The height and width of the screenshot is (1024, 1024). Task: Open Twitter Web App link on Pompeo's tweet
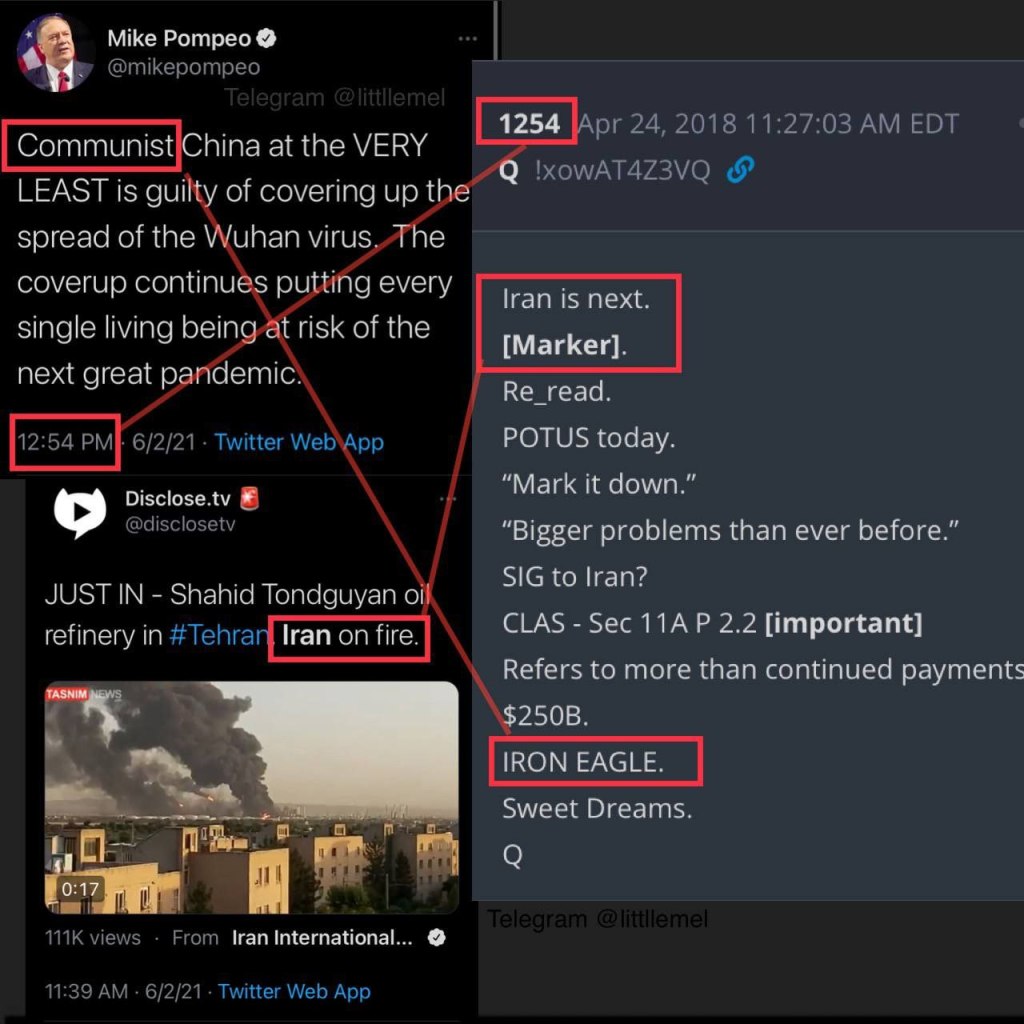(x=299, y=441)
